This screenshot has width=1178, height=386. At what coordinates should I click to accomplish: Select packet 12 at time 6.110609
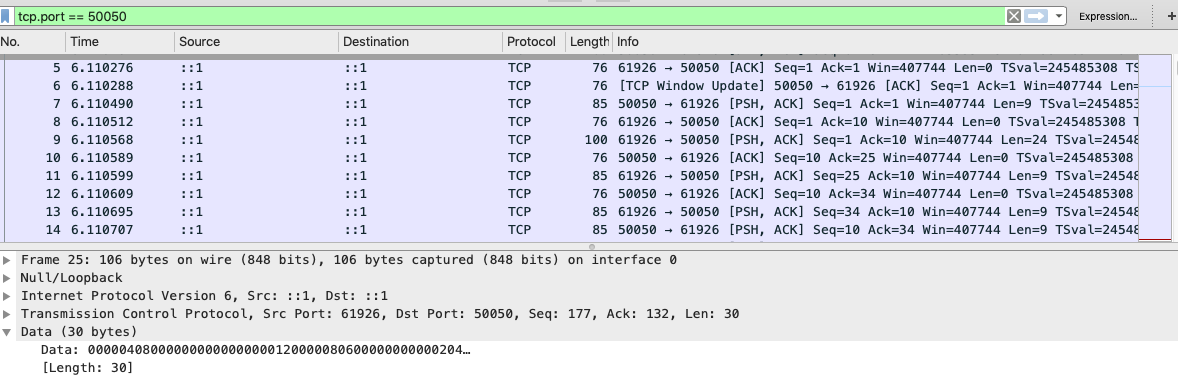[x=571, y=194]
